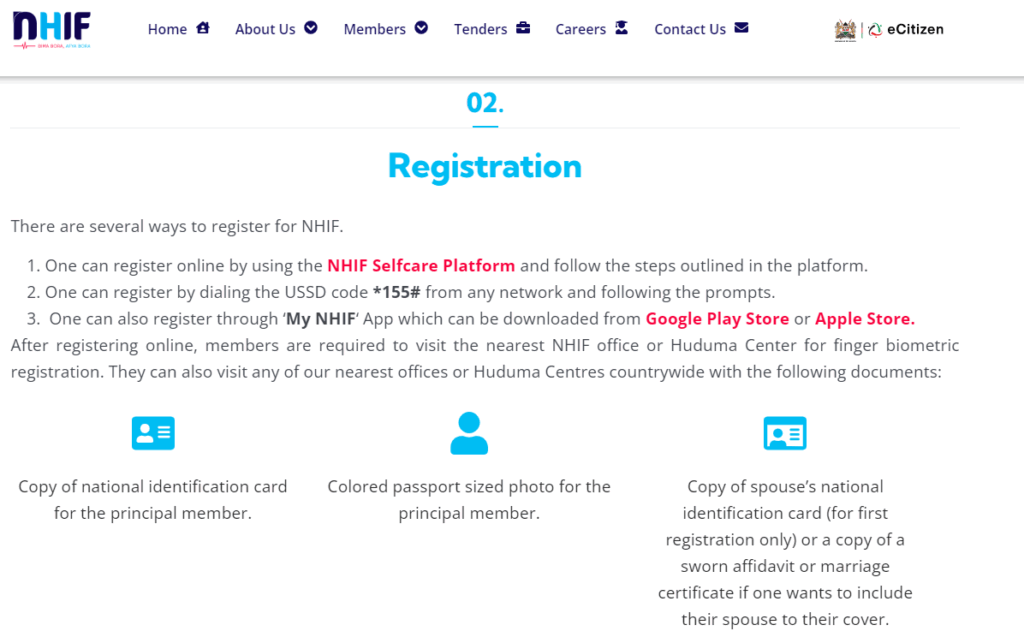Open the Home menu item
This screenshot has width=1024, height=643.
167,29
